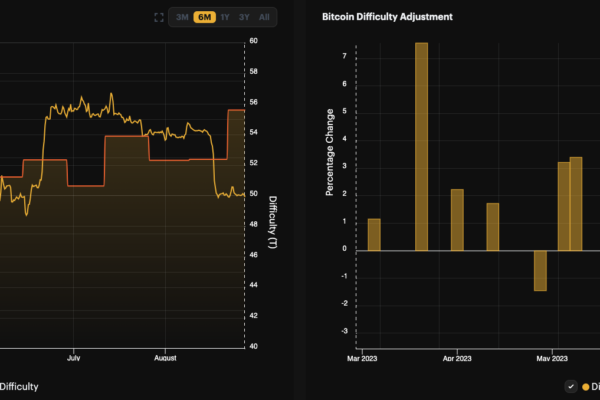
Task: Switch to the 3M time range
Action: pyautogui.click(x=182, y=17)
